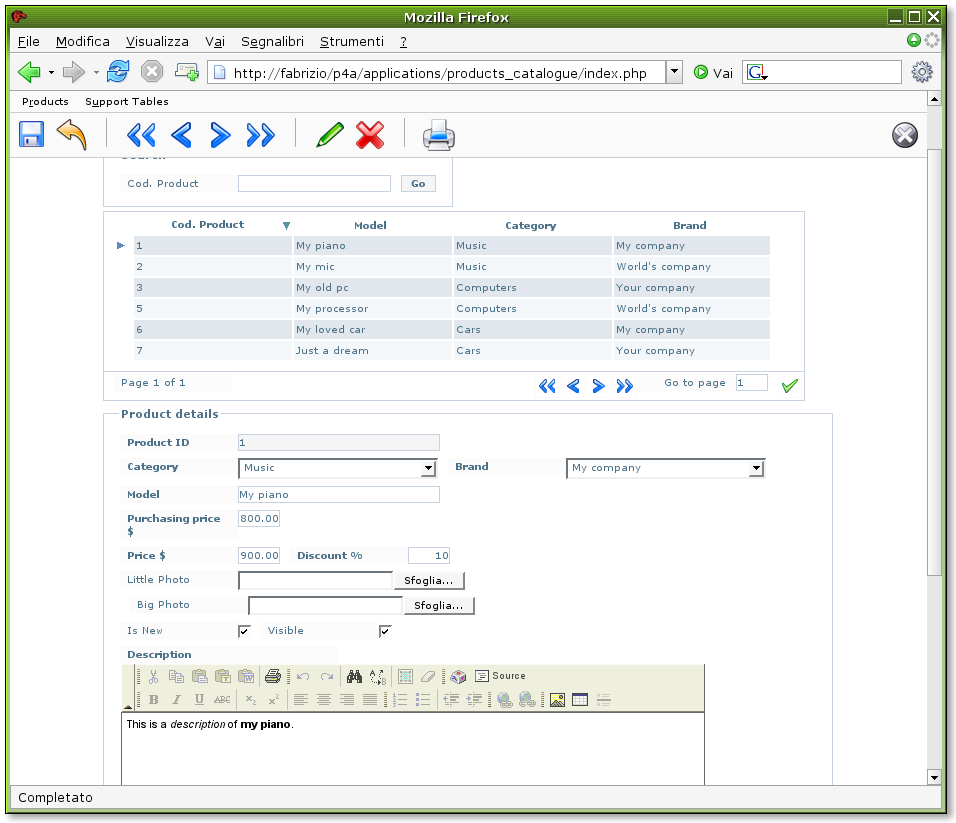Click the red X Delete record icon
The height and width of the screenshot is (823, 956).
370,135
